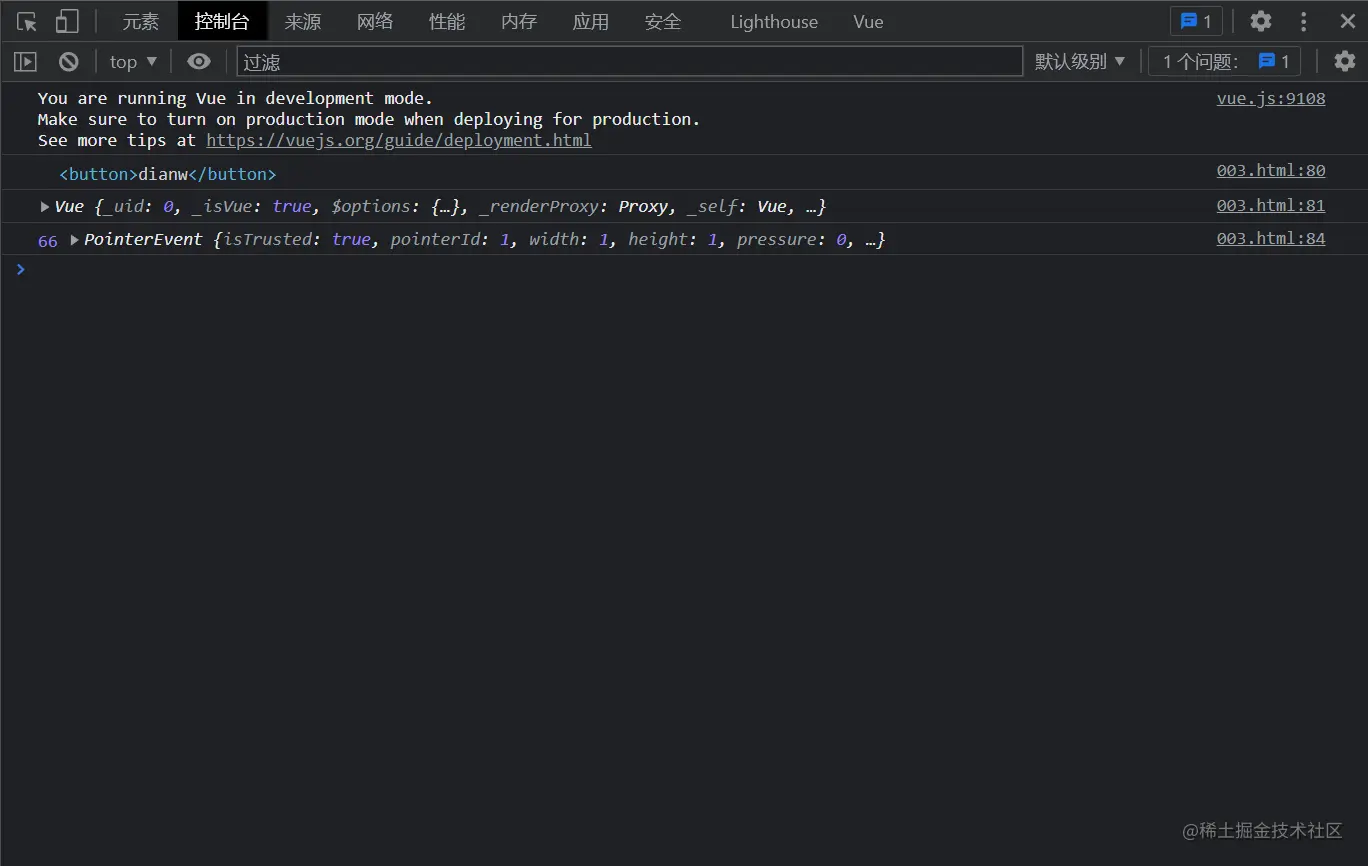Screen dimensions: 1368x866
Task: Open the Lighthouse tab
Action: (x=774, y=21)
